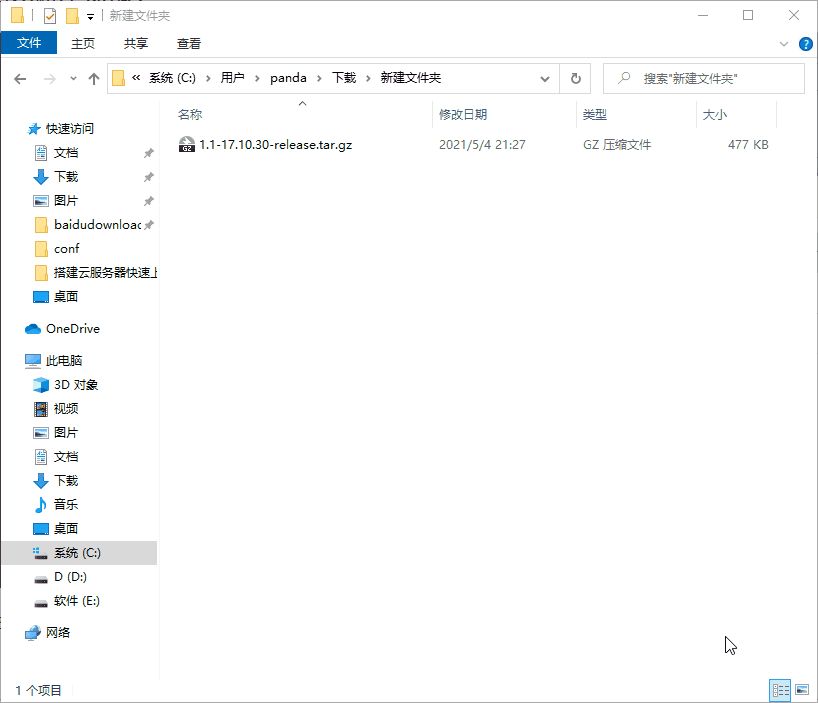The width and height of the screenshot is (818, 703).
Task: Open 音乐 under 此电脑
Action: click(66, 505)
